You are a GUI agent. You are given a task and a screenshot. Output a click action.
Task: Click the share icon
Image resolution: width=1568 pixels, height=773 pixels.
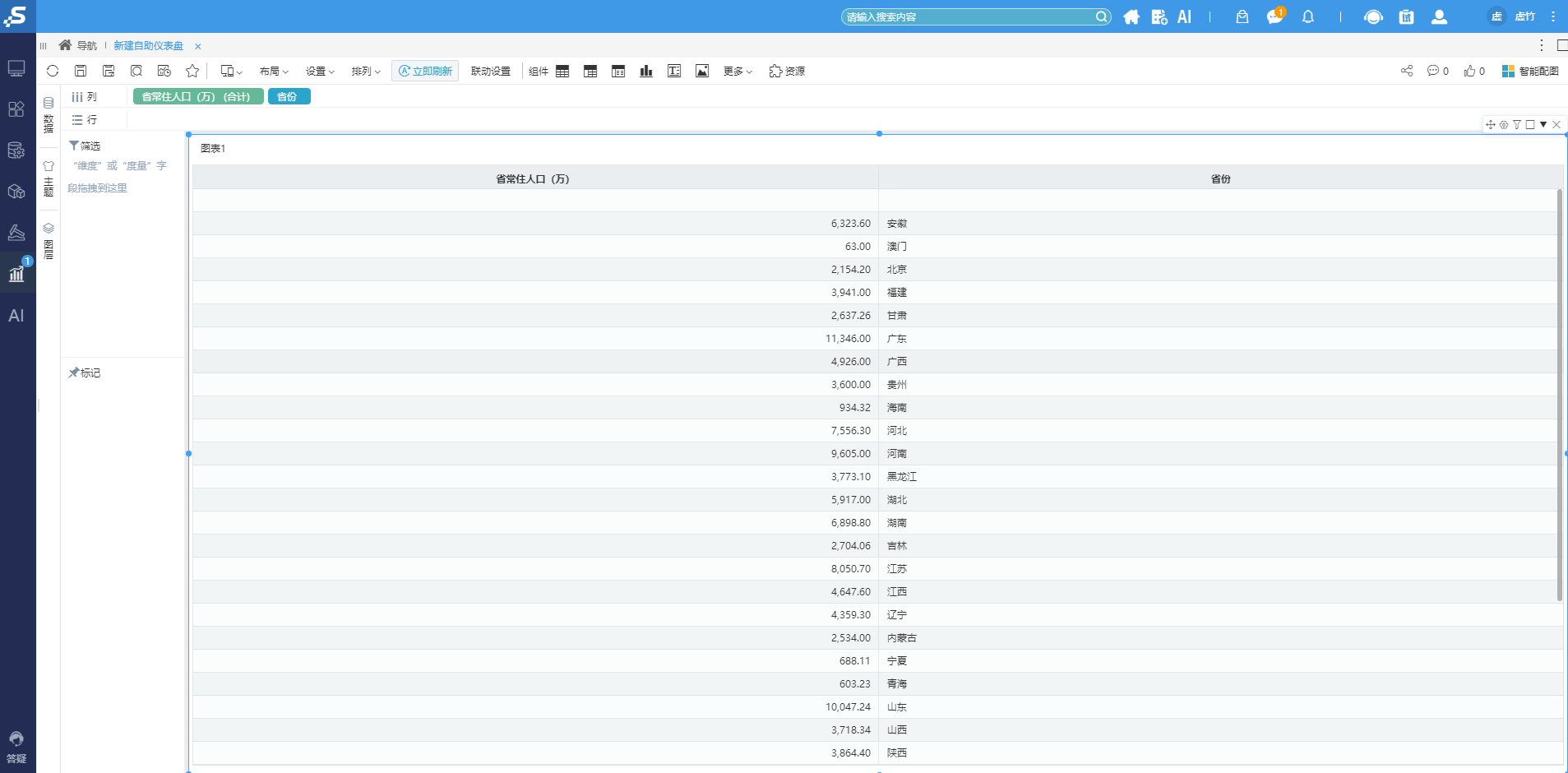pos(1407,71)
